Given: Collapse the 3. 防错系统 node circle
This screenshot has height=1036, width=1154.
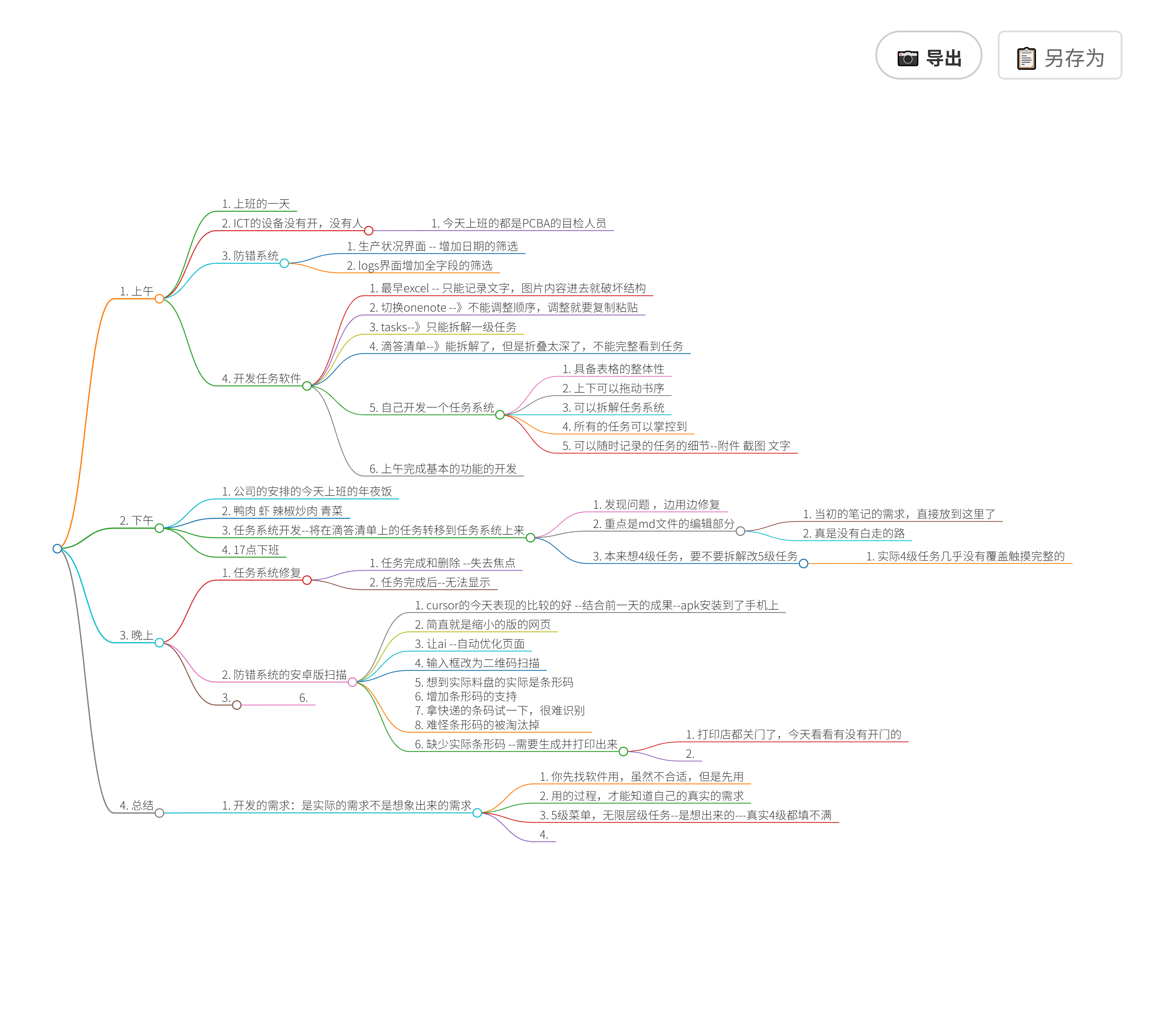Looking at the screenshot, I should click(x=284, y=263).
